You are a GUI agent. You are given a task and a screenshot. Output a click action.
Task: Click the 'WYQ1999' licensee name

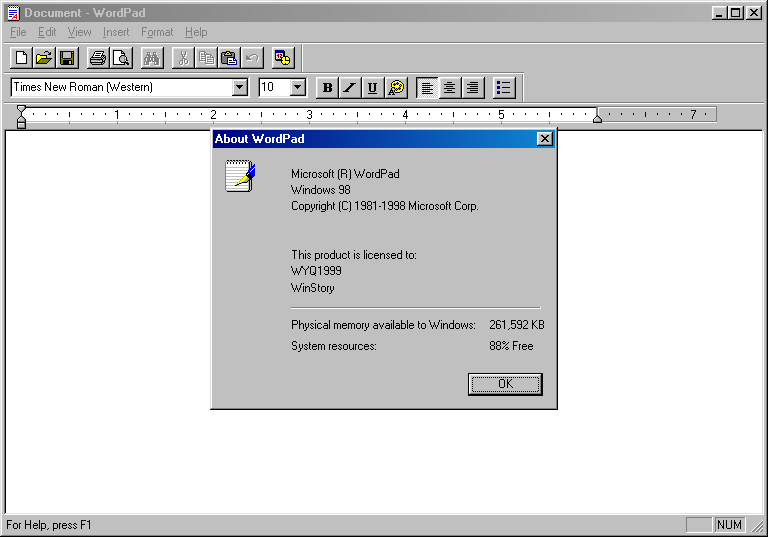(316, 271)
